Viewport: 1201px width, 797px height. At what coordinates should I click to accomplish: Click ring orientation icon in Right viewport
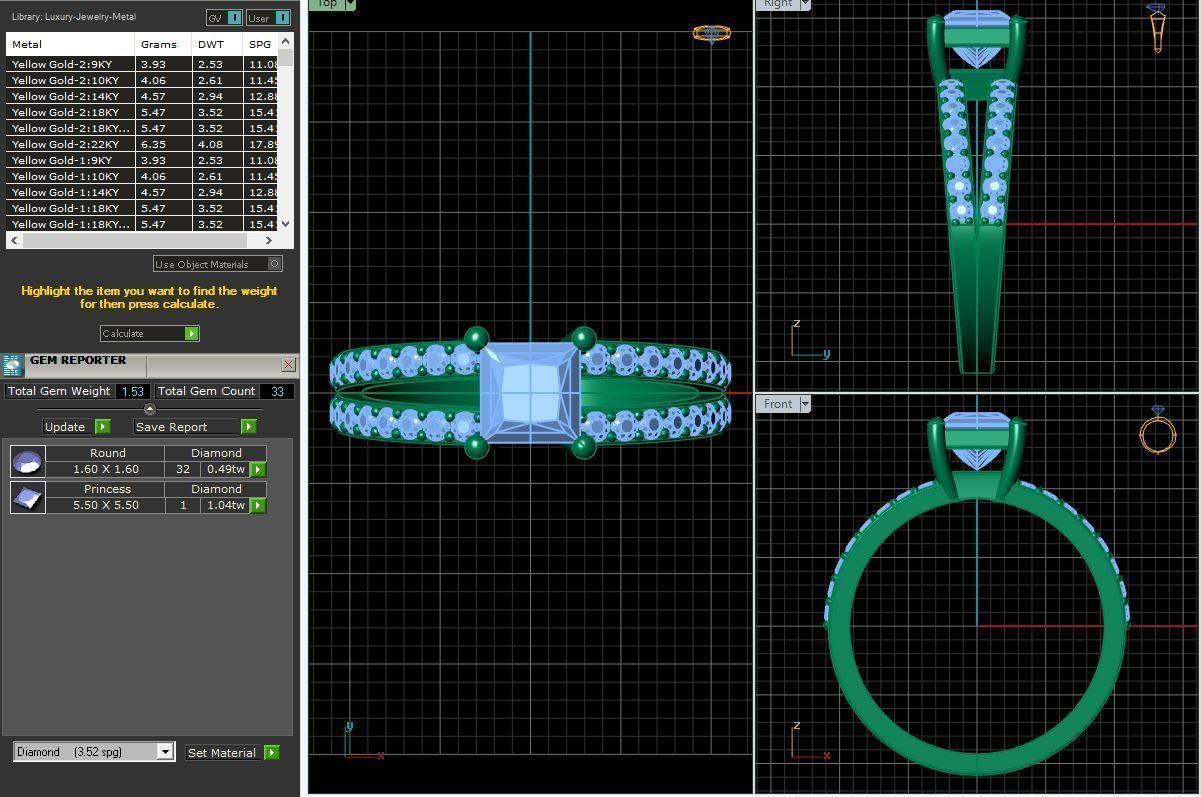1157,28
